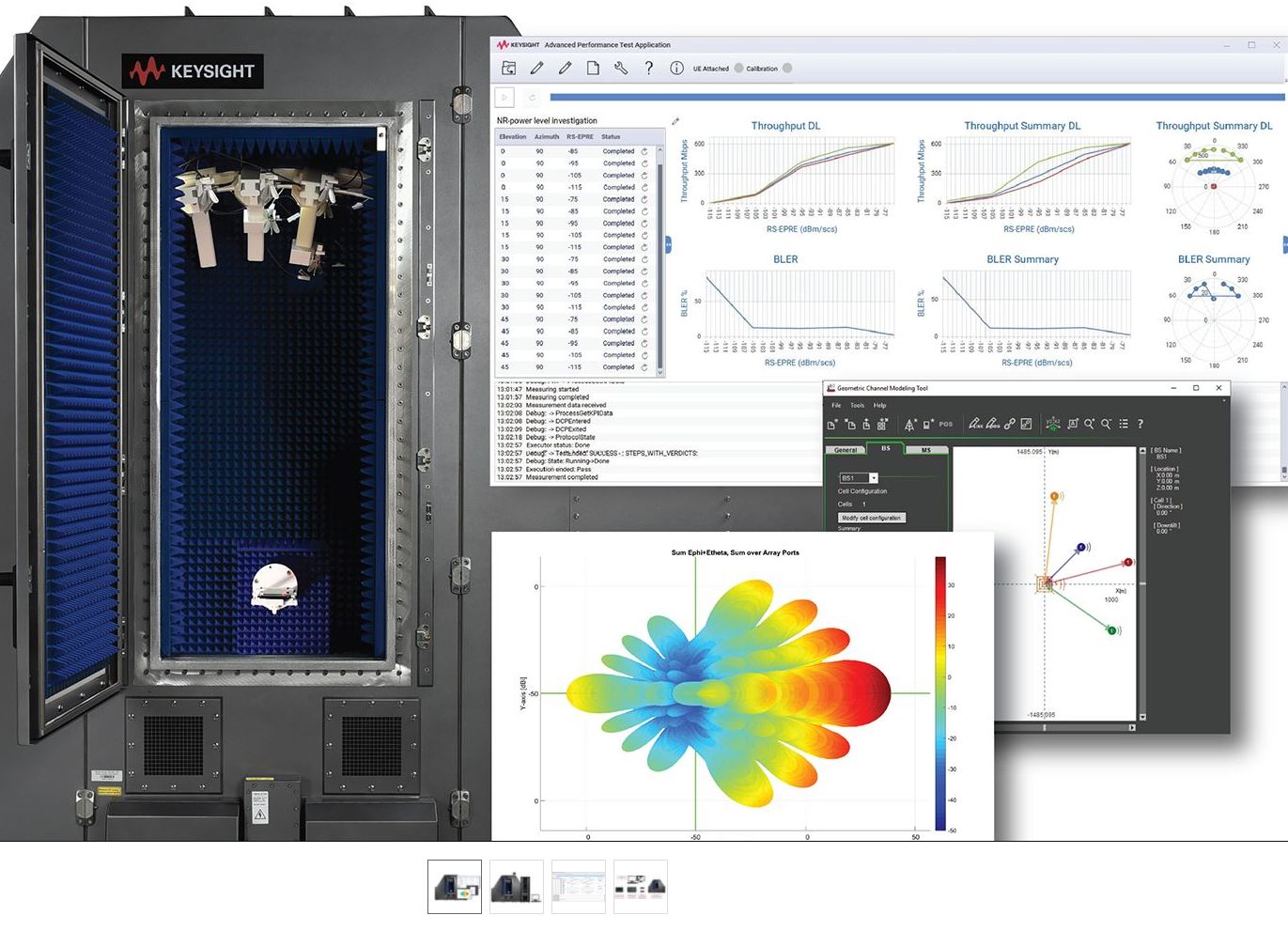
Task: Click the list view icon in Channel Modeling toolbar
Action: [1124, 424]
